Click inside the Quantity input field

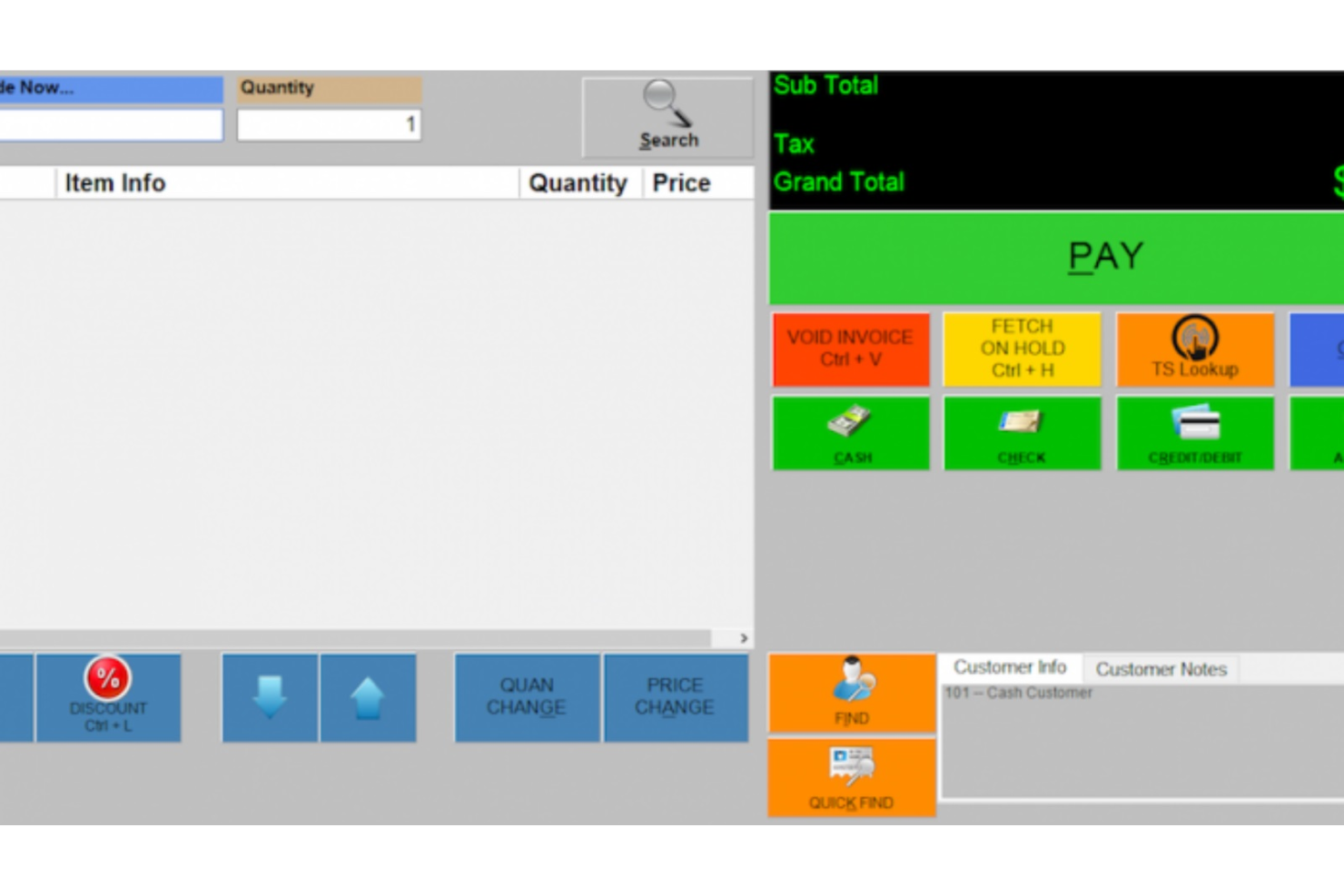(x=328, y=124)
